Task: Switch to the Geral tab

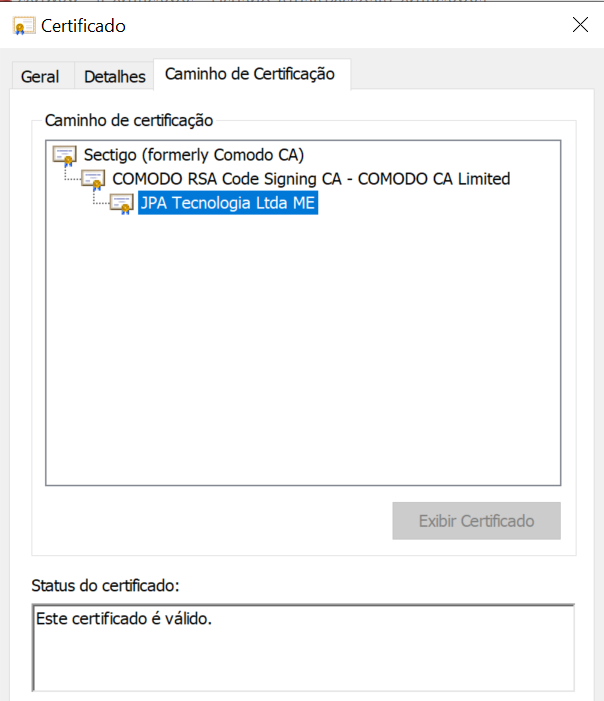Action: (x=41, y=76)
